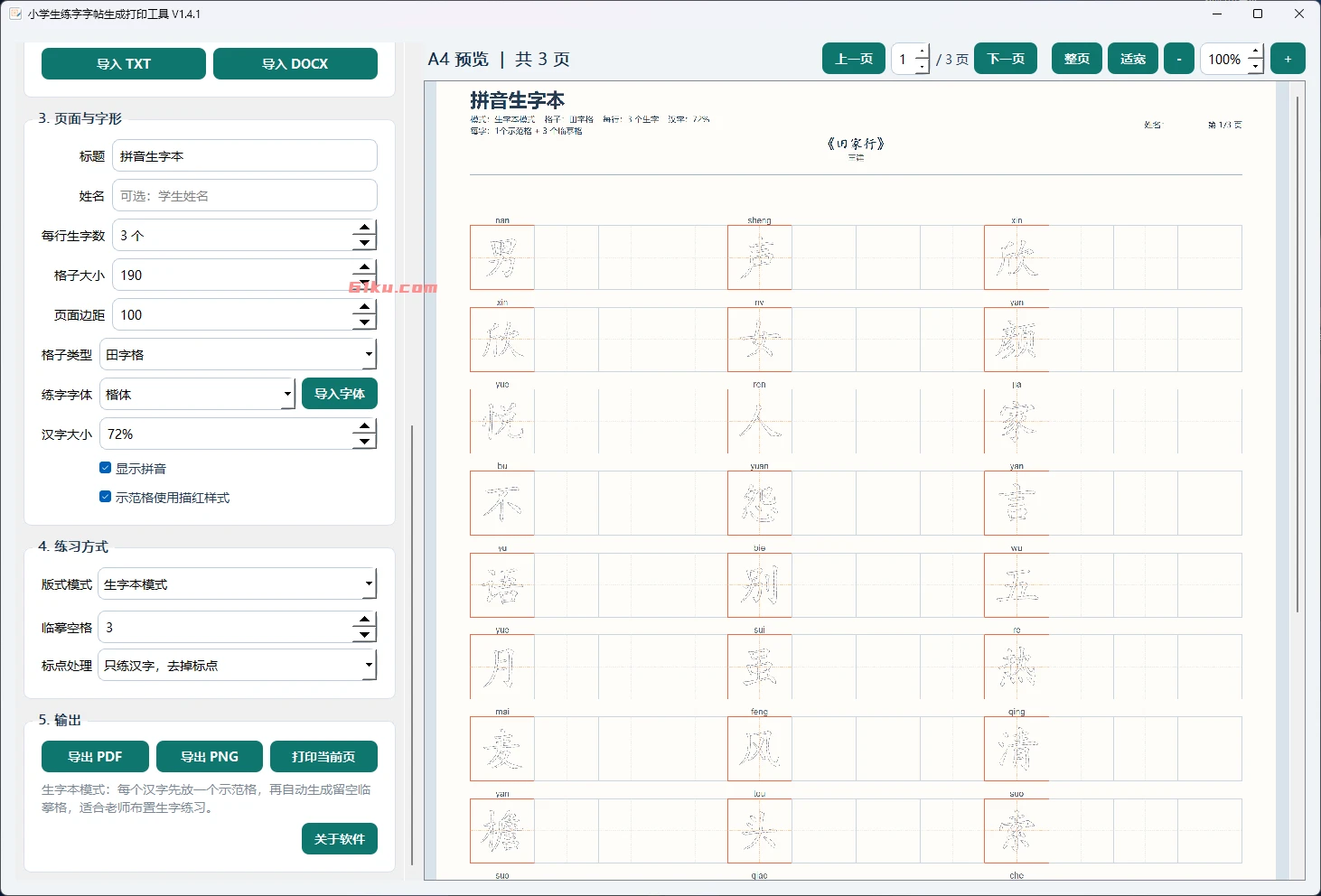Zoom in with the plus button

pos(1288,59)
